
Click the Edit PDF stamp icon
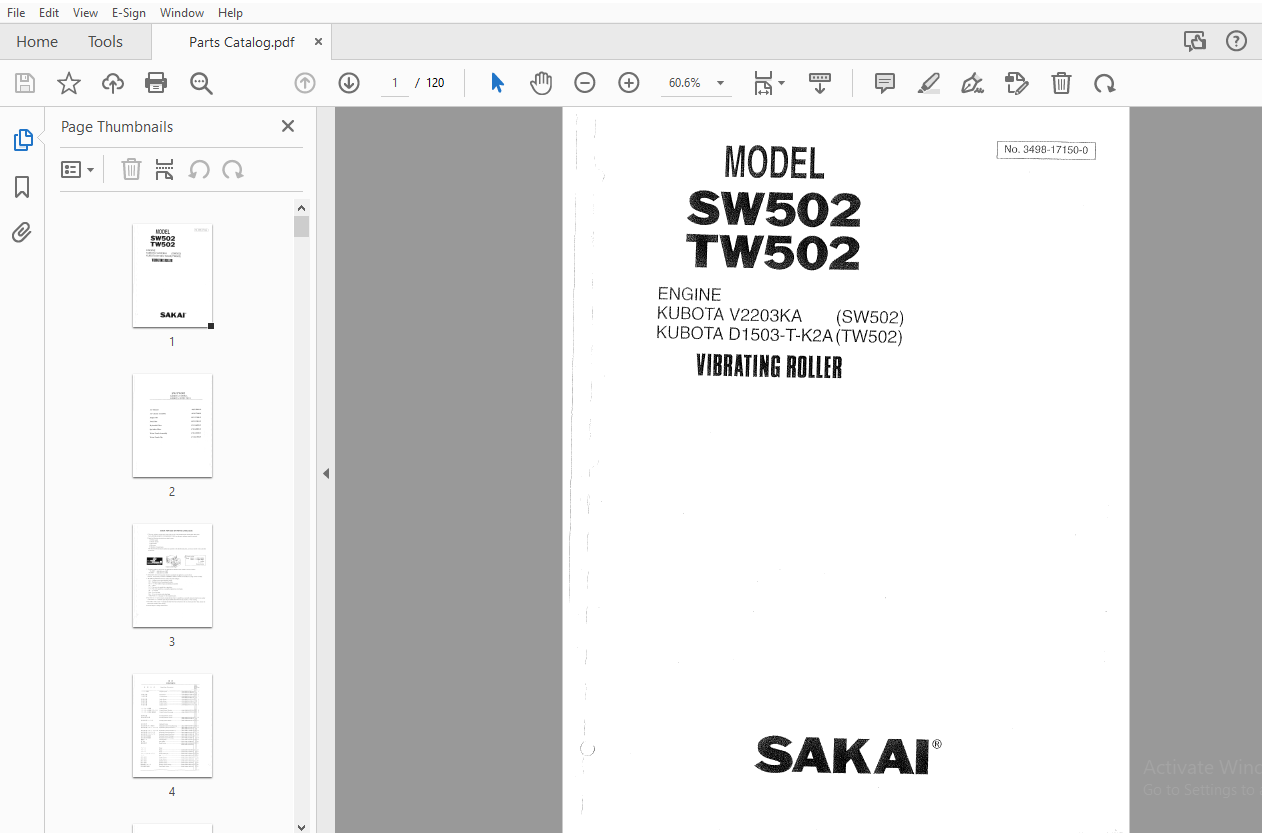[x=1017, y=83]
